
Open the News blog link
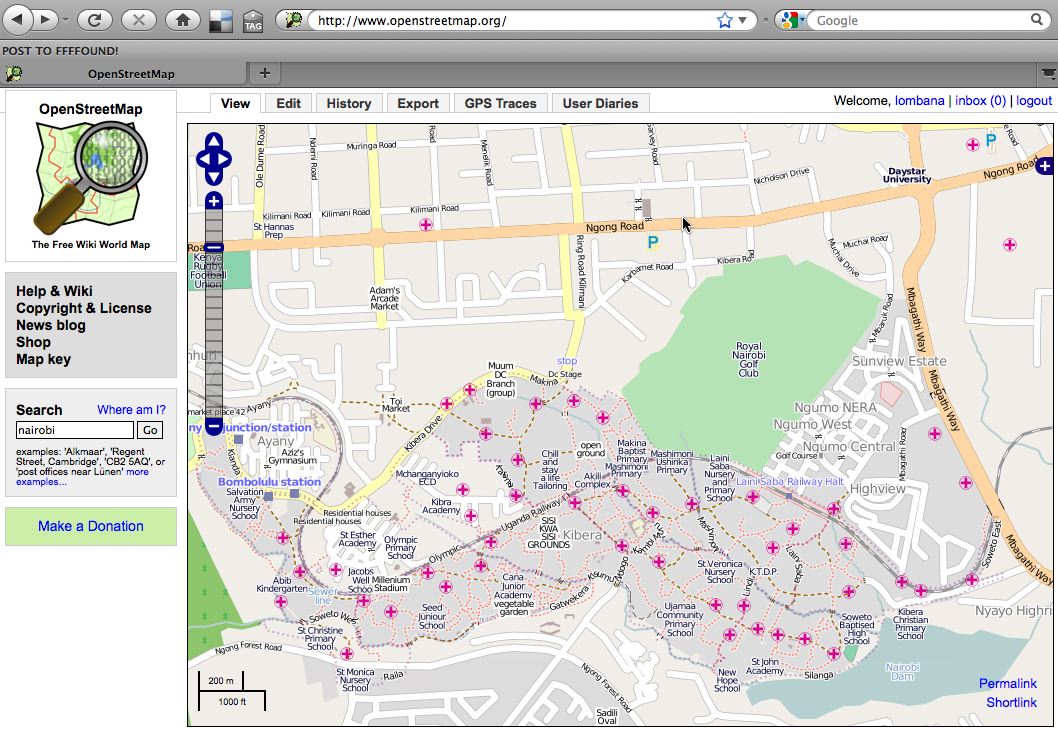click(51, 325)
